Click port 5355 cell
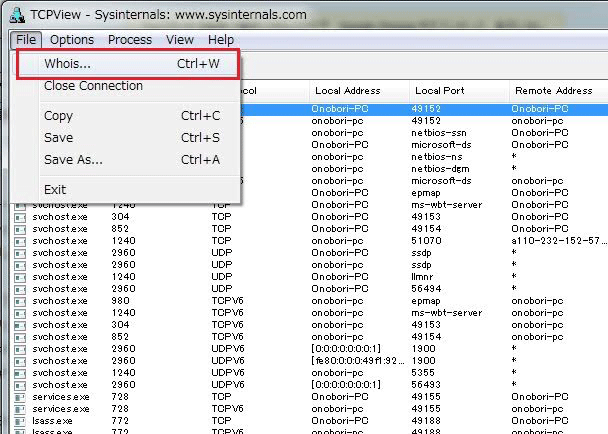This screenshot has width=608, height=434. click(x=423, y=373)
